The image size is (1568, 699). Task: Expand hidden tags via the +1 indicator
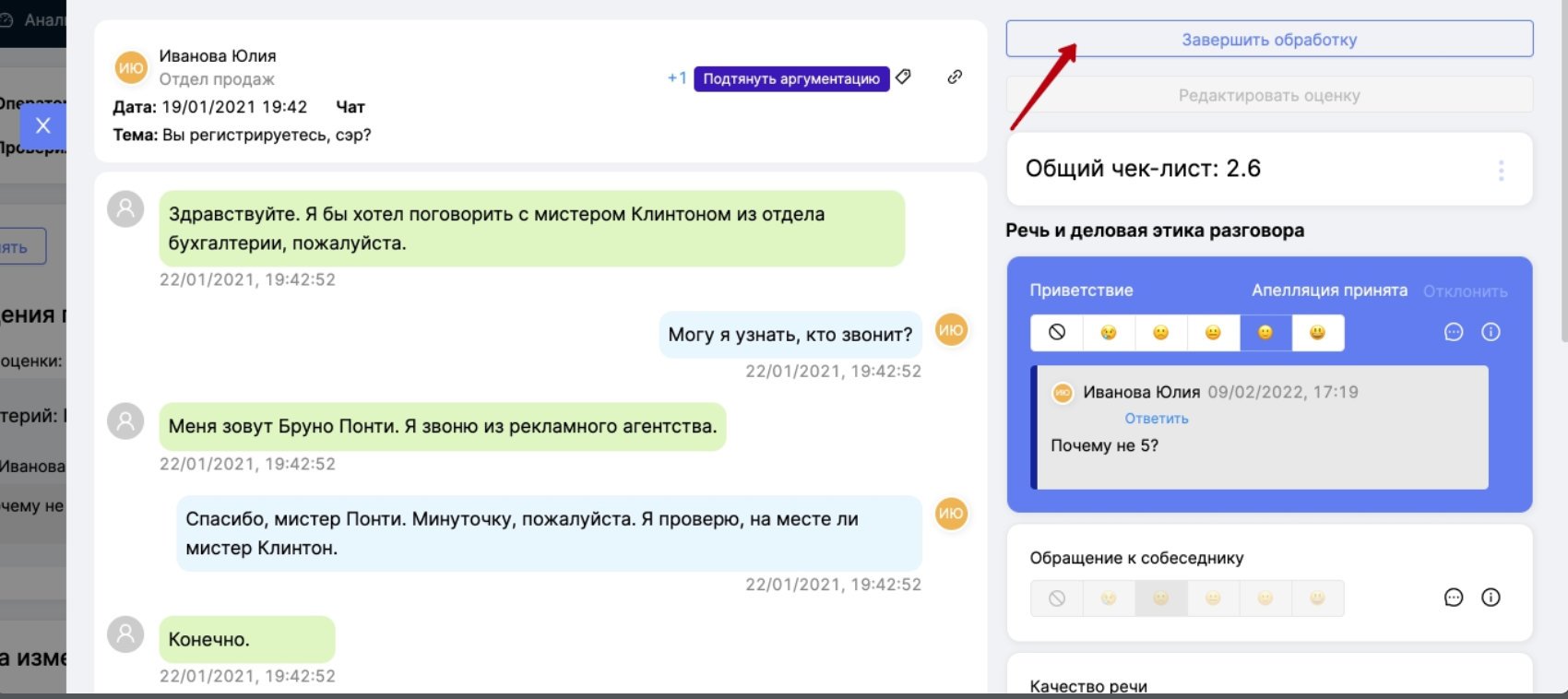pyautogui.click(x=677, y=78)
